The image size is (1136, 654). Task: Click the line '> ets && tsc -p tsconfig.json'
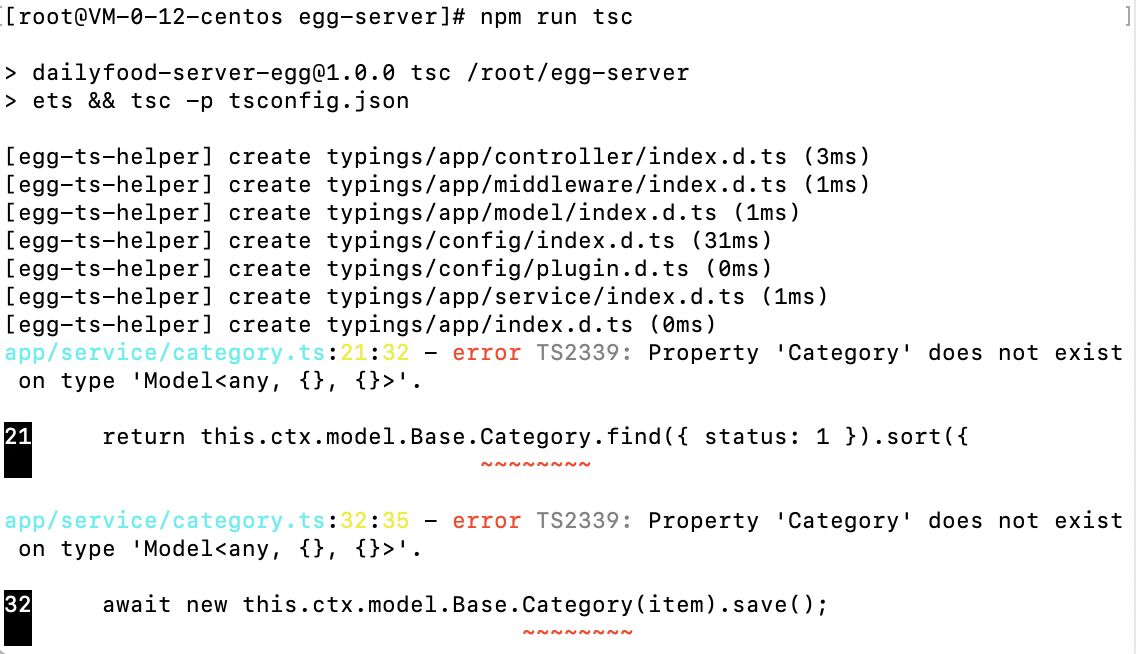point(206,101)
